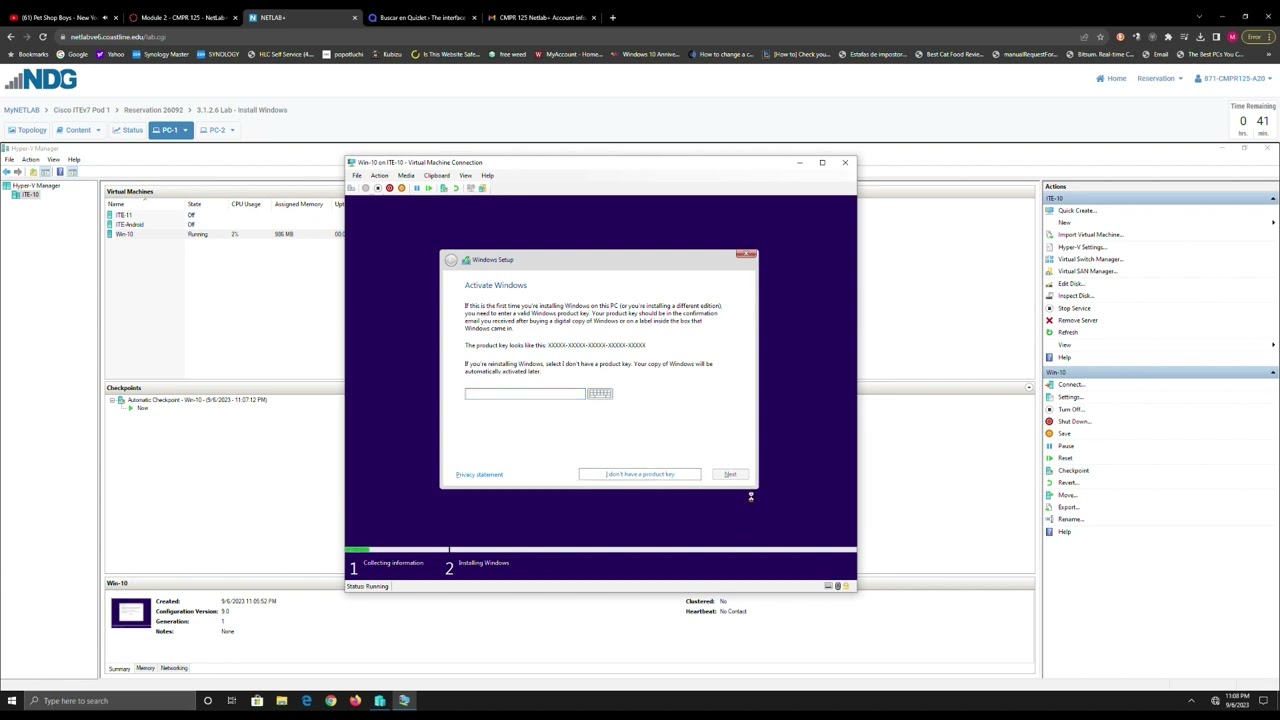
Task: Open File menu in Virtual Machine Connection
Action: coord(357,175)
